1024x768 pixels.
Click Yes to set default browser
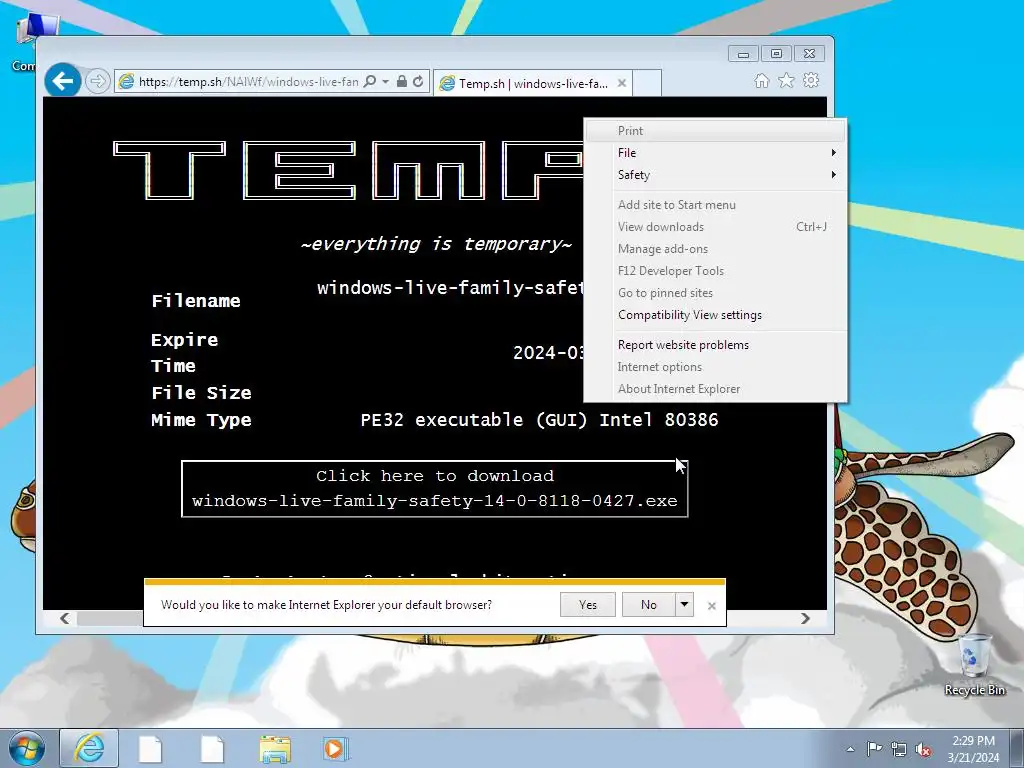tap(588, 605)
